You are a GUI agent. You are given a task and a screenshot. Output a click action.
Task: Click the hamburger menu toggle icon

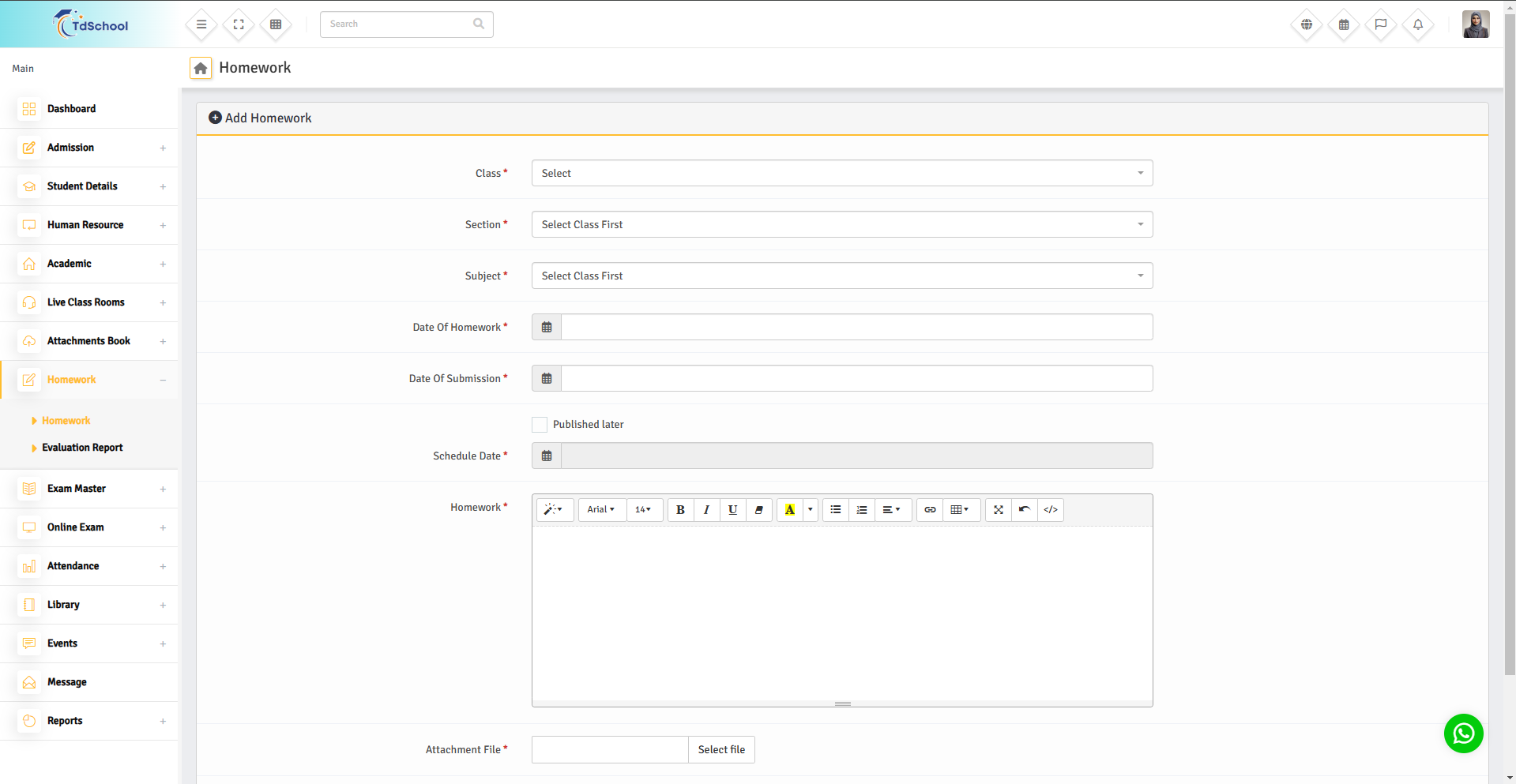pos(201,24)
